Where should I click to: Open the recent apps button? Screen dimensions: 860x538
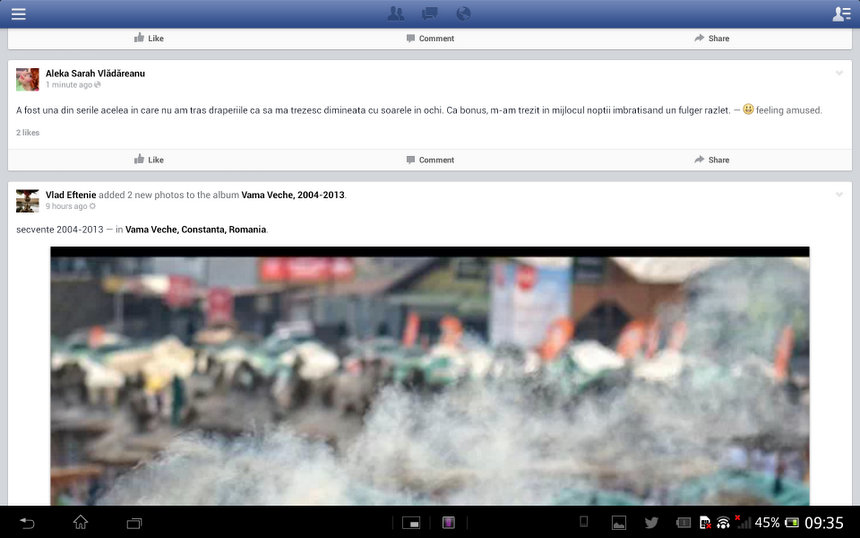[x=134, y=522]
